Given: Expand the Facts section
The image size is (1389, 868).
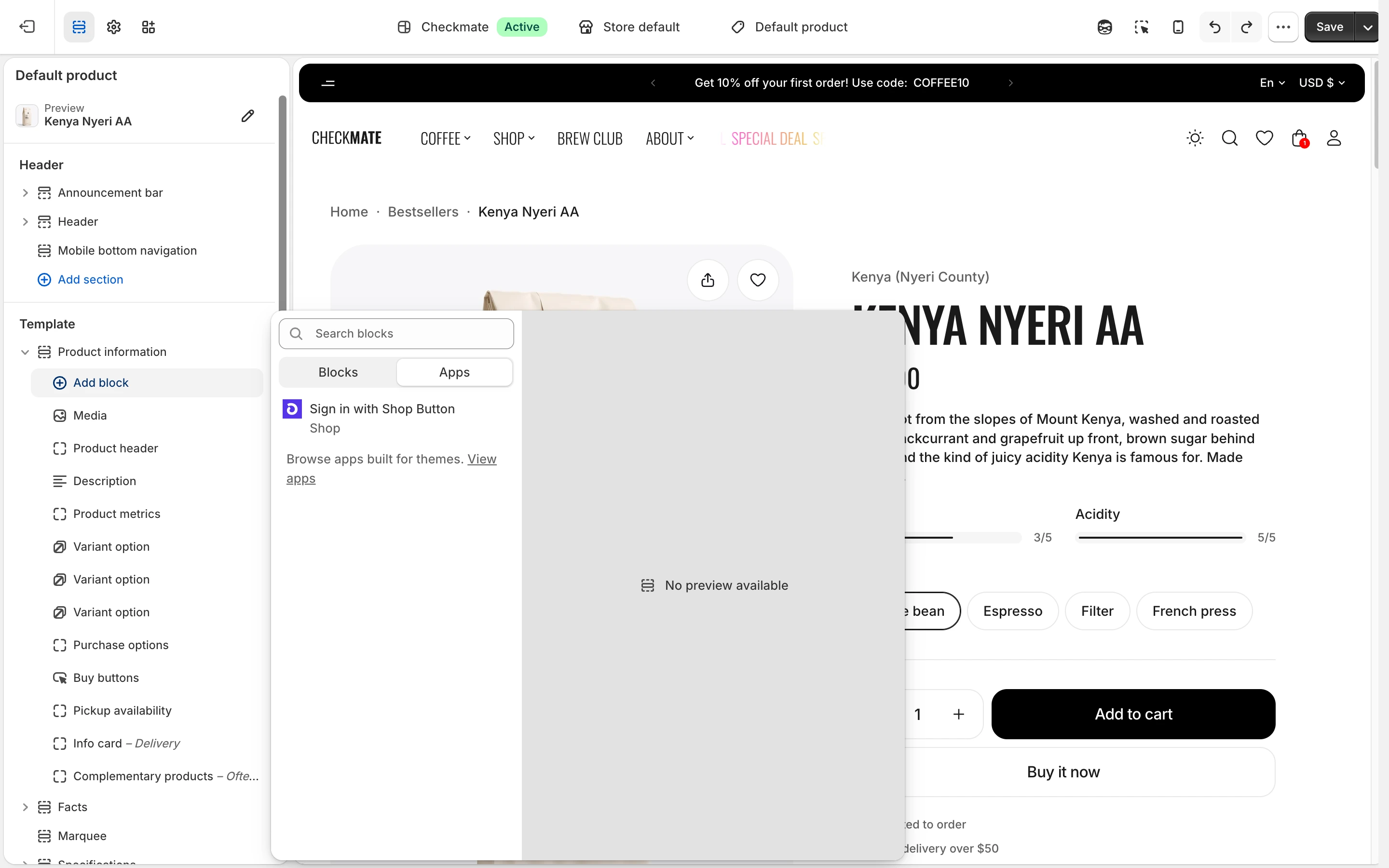Looking at the screenshot, I should click(x=25, y=807).
